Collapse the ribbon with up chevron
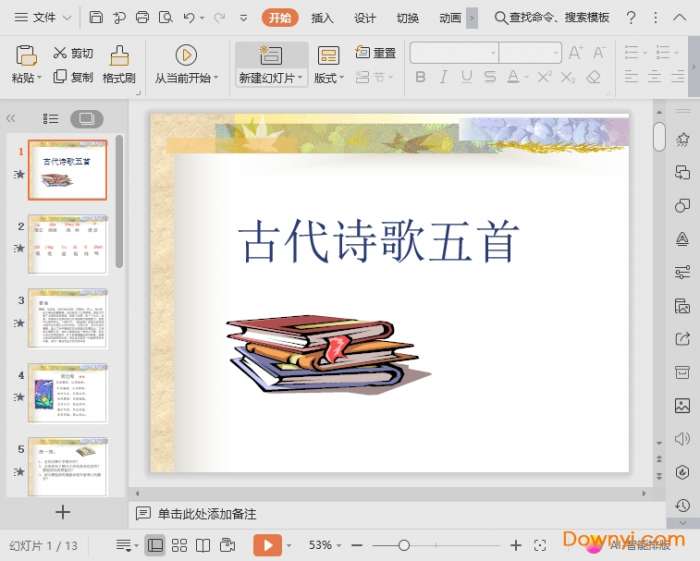700x561 pixels. point(679,17)
